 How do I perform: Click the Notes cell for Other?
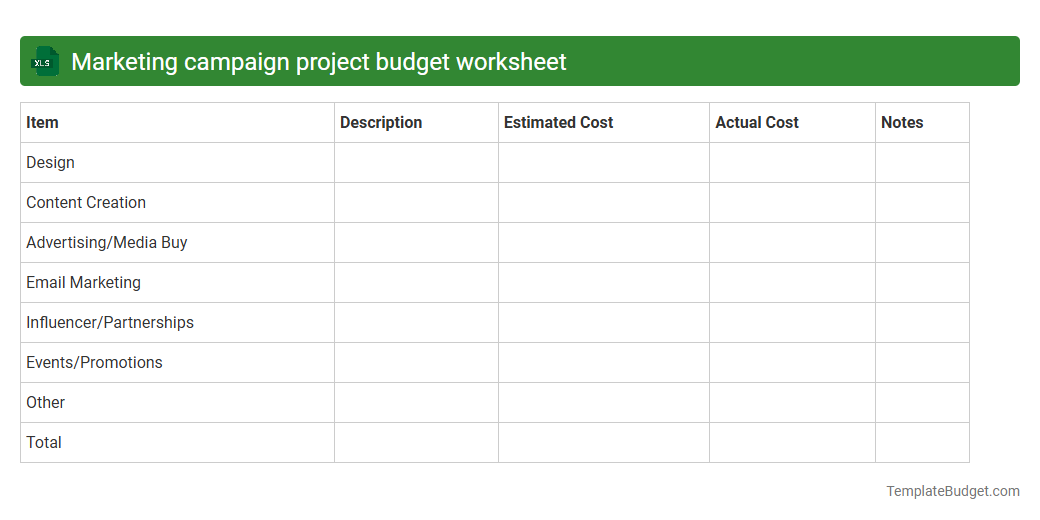click(923, 403)
